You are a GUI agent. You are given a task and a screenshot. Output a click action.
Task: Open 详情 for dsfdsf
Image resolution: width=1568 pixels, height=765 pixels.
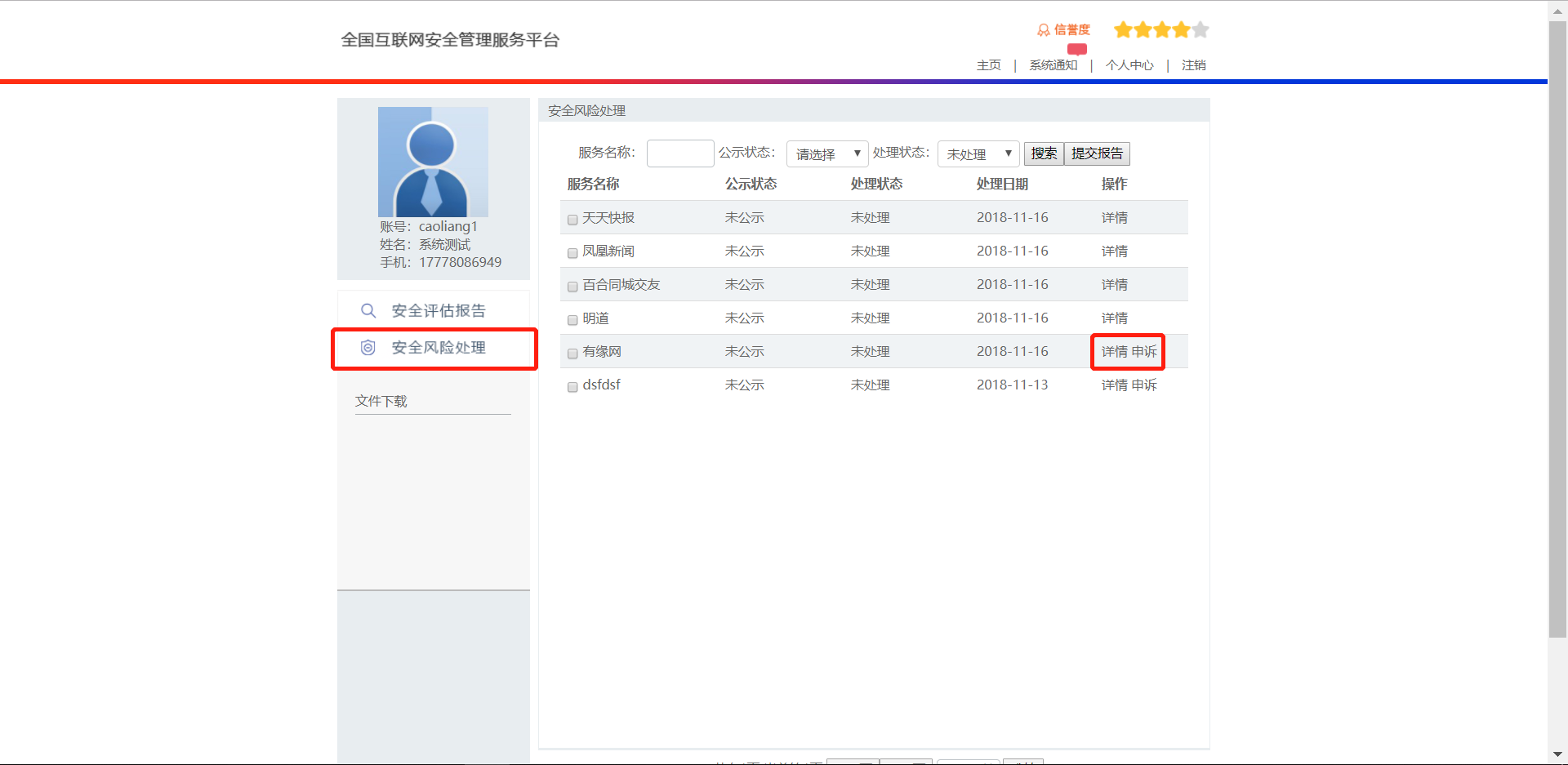click(x=1115, y=385)
